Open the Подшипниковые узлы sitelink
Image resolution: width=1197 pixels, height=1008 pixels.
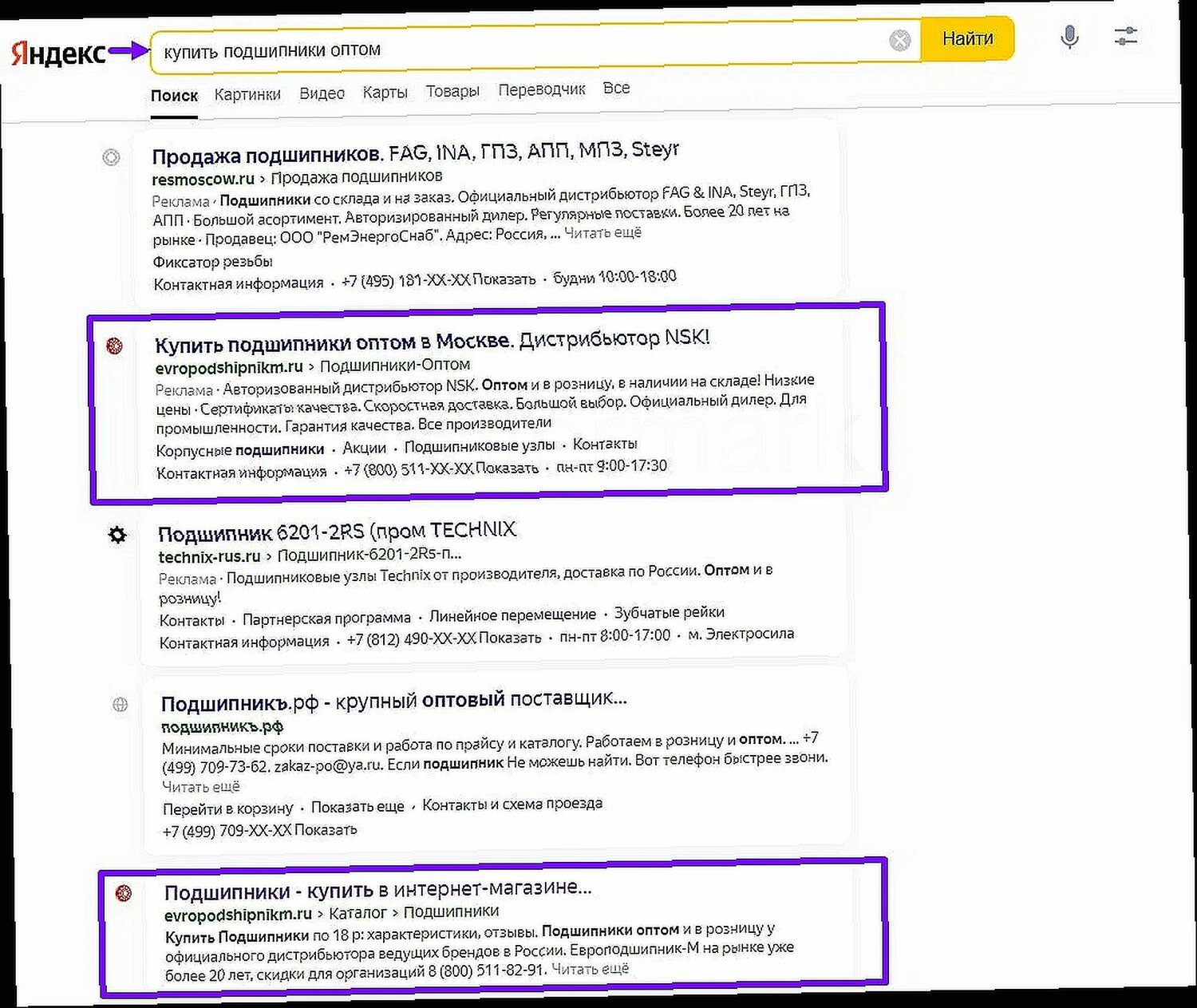(479, 446)
